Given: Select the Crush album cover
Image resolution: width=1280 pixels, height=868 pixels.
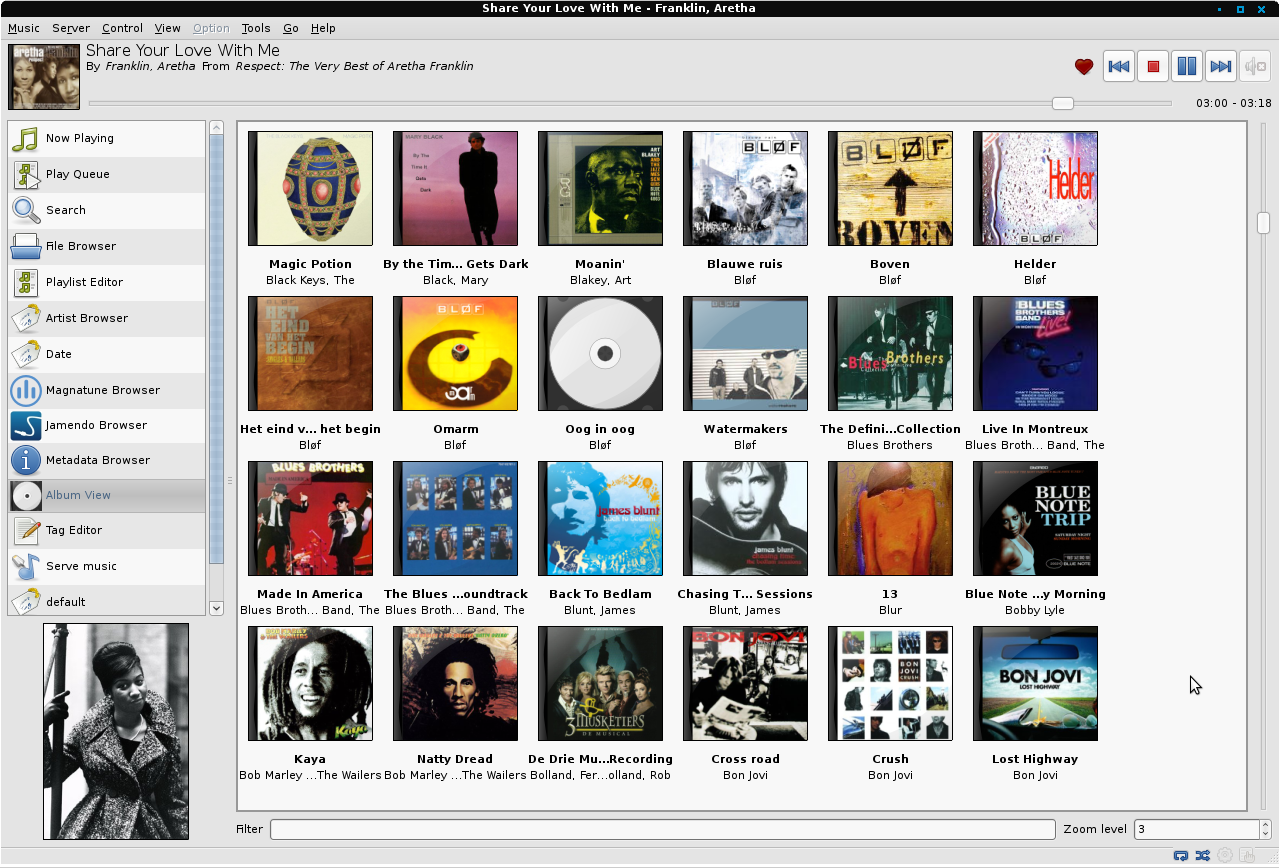Looking at the screenshot, I should coord(890,683).
